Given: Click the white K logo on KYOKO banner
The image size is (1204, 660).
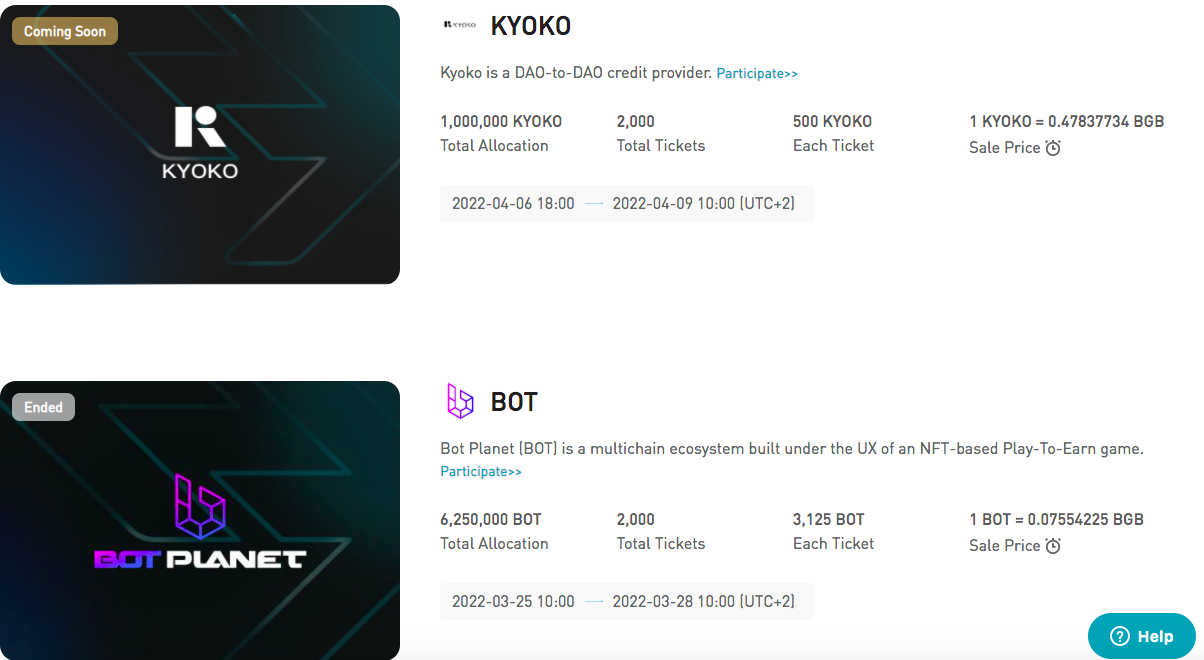Looking at the screenshot, I should click(x=200, y=127).
